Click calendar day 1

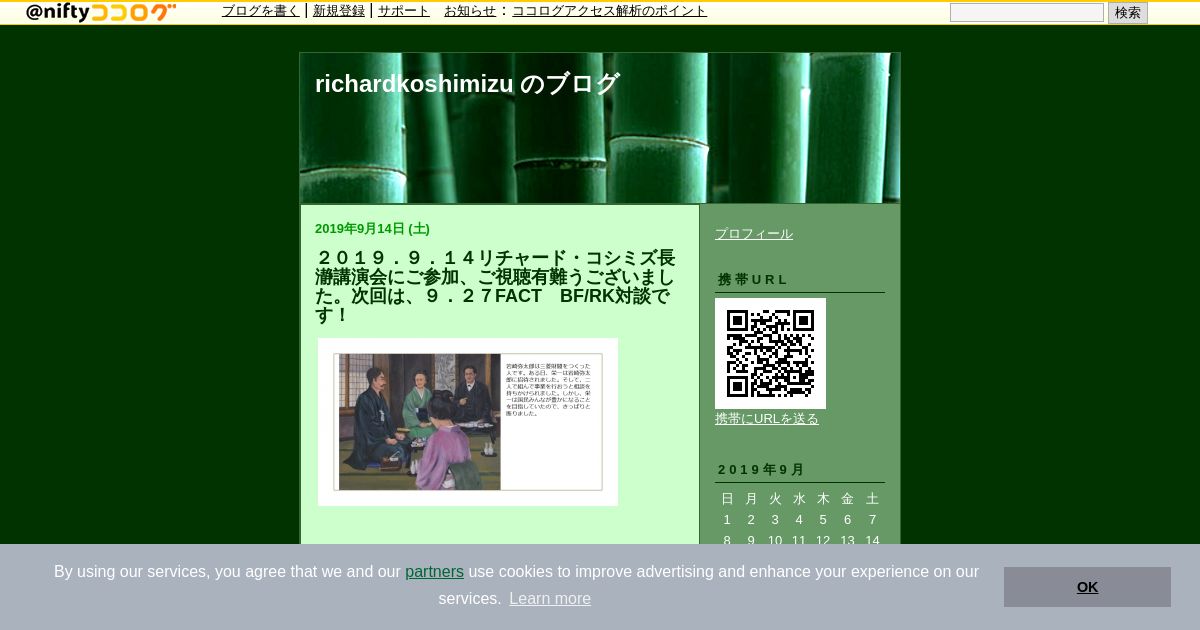coord(727,520)
